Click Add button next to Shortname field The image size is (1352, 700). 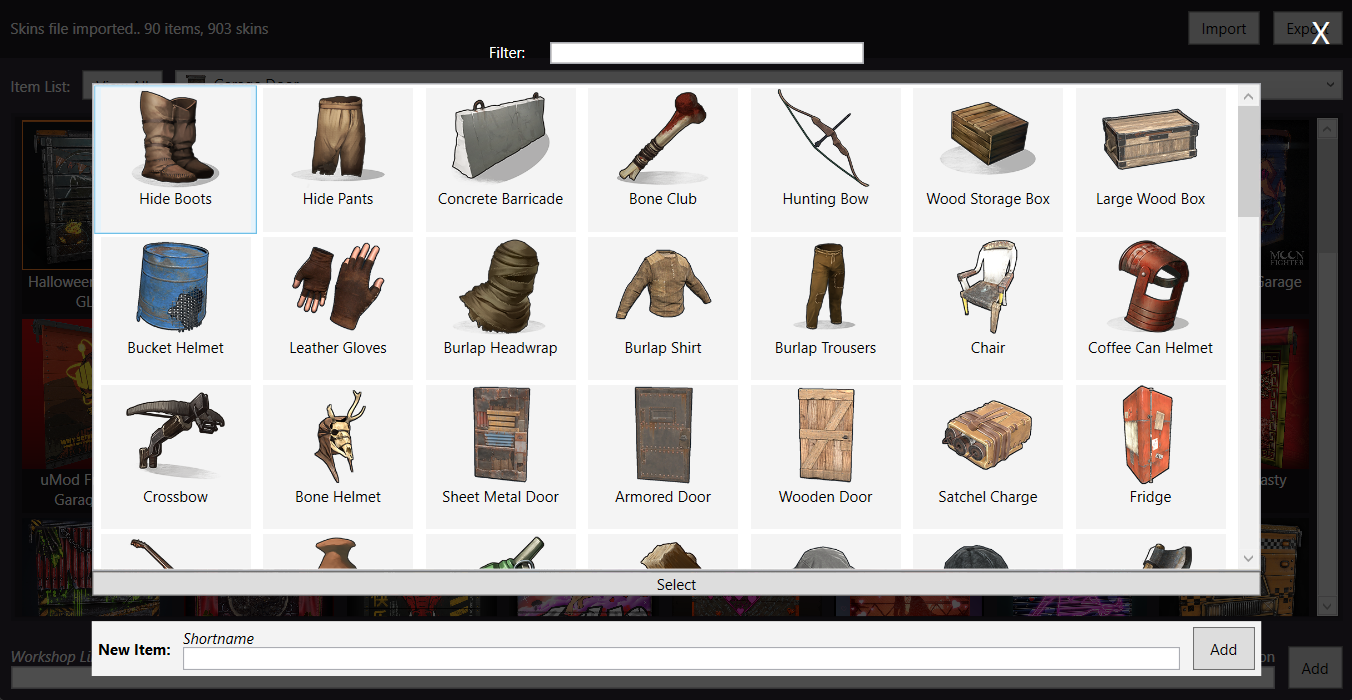1223,649
